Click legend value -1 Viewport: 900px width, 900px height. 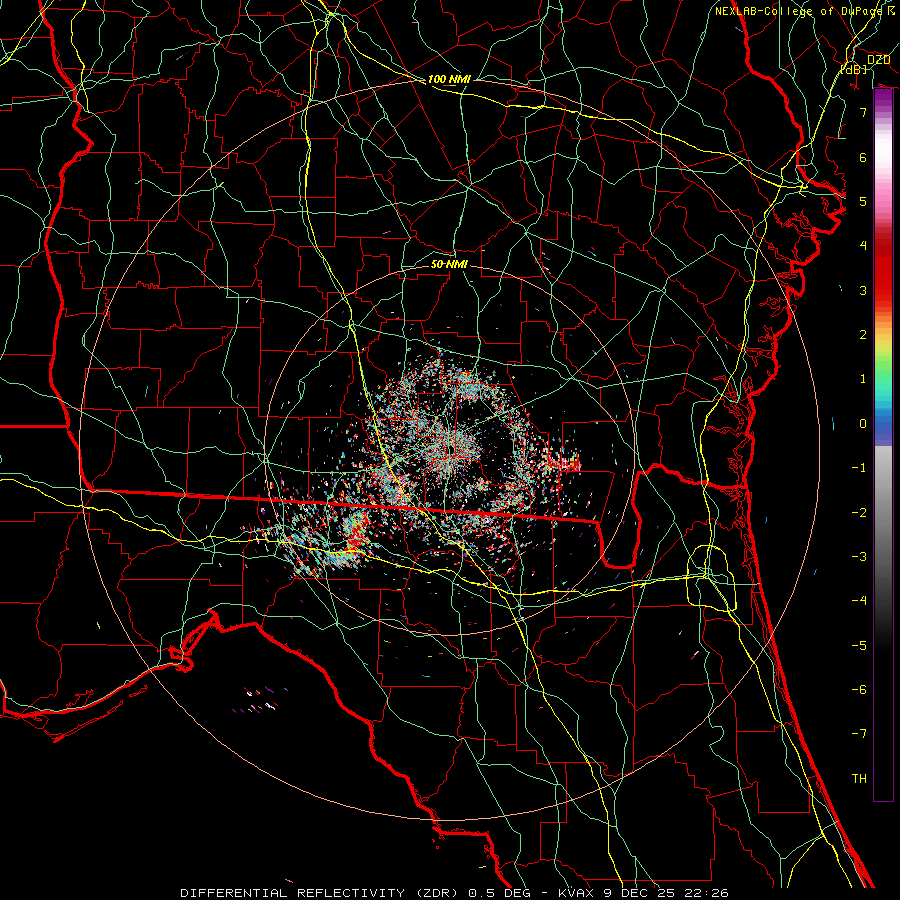point(859,468)
